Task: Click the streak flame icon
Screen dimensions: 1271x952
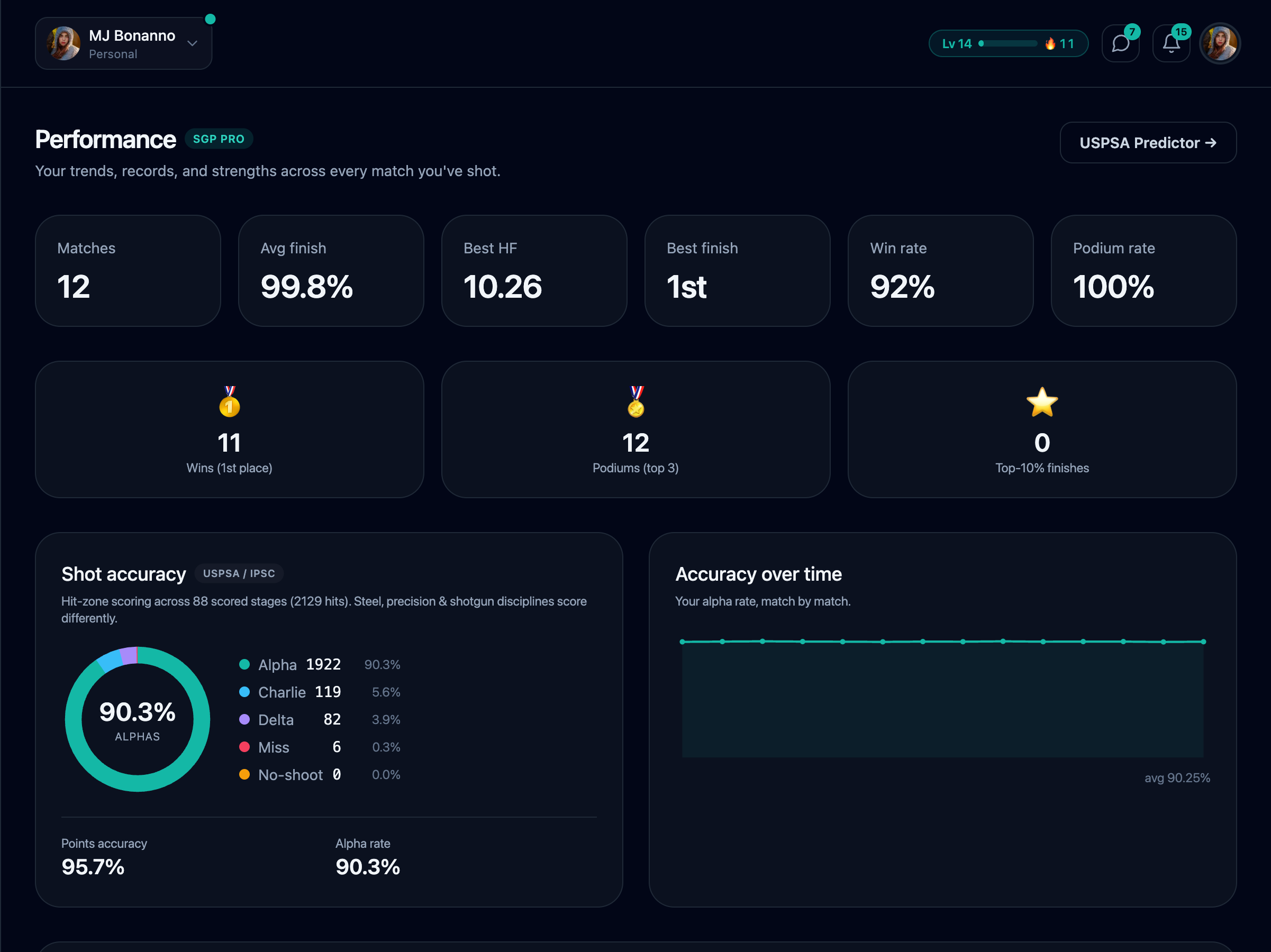Action: click(x=1050, y=44)
